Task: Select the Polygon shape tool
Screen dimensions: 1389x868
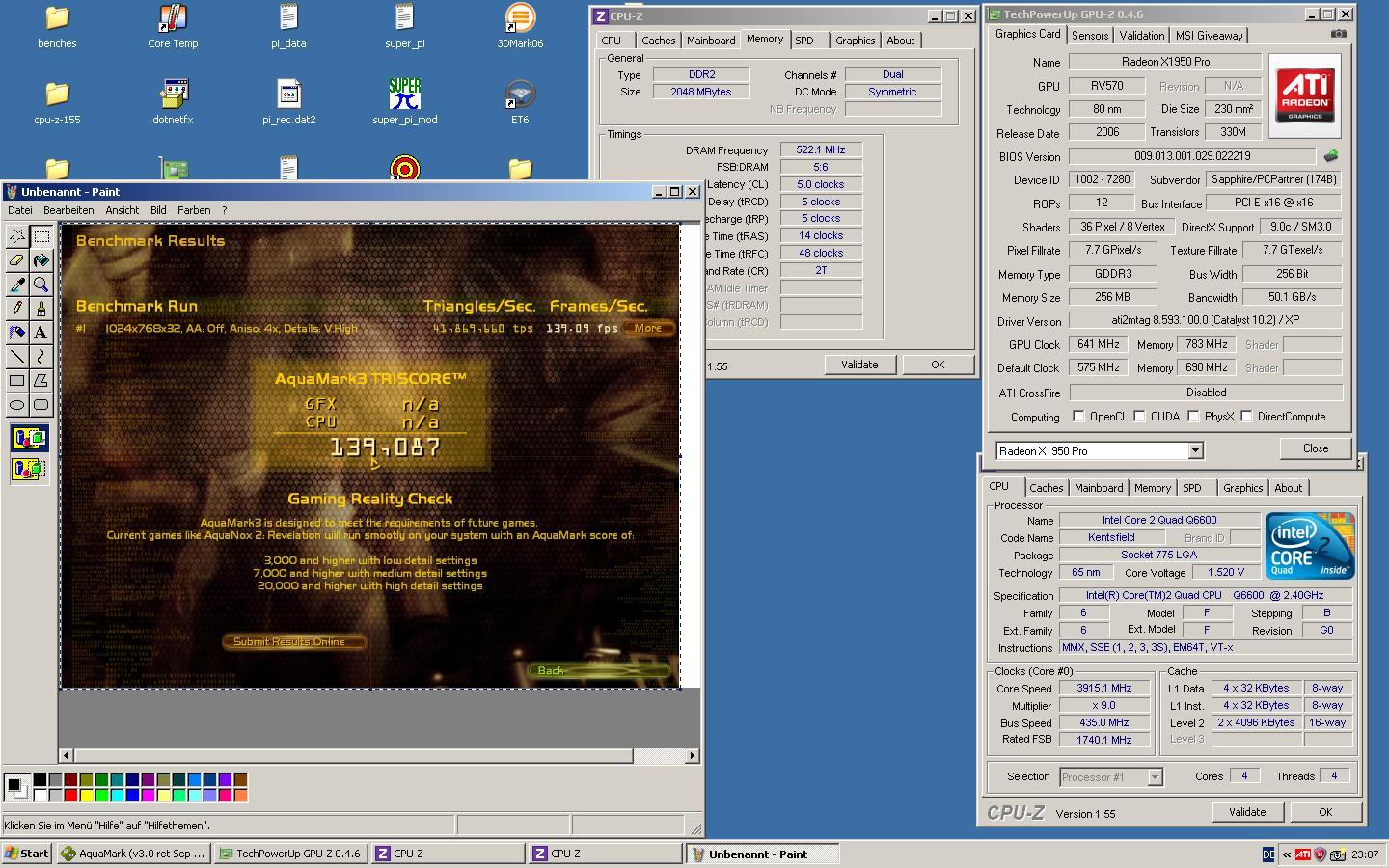Action: 41,381
